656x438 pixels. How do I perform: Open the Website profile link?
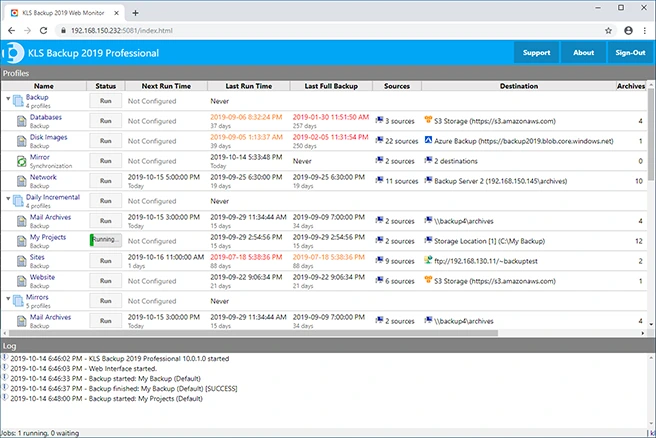[x=42, y=277]
